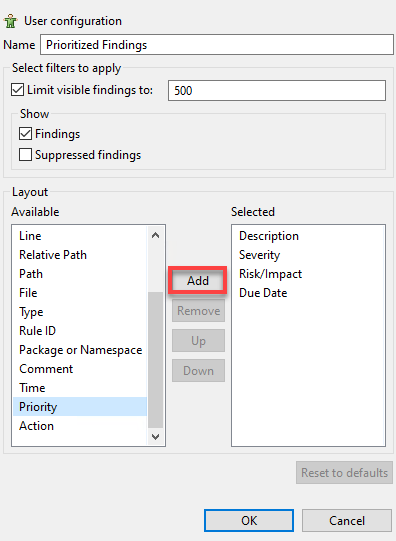Add the selected Priority column
The image size is (396, 541).
coord(198,281)
